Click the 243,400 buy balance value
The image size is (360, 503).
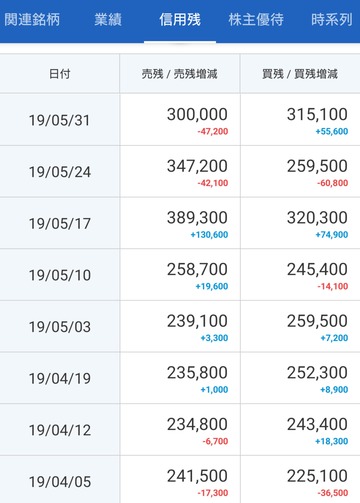tap(317, 424)
